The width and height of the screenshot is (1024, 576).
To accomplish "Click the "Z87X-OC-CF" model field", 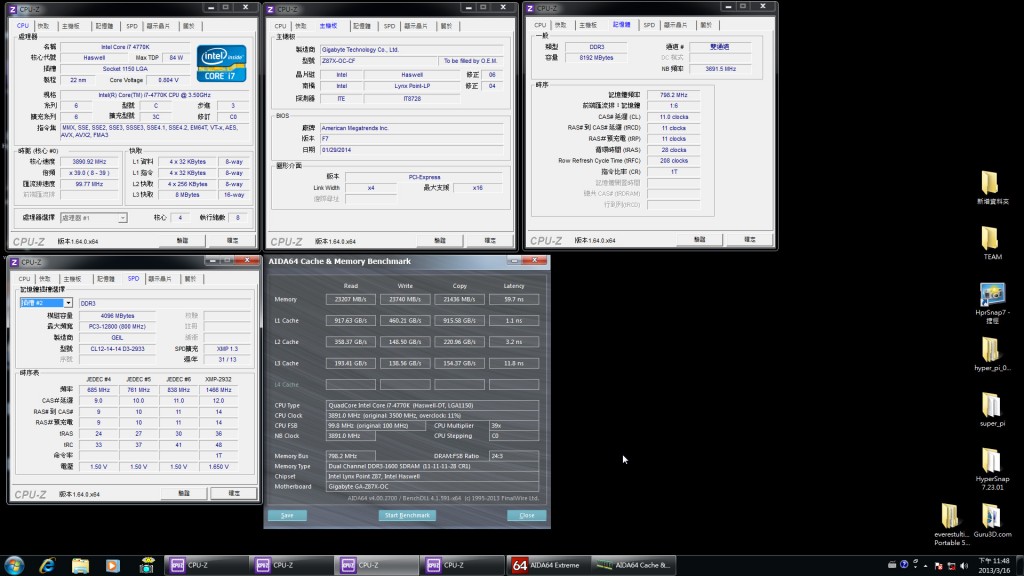I will (x=377, y=61).
